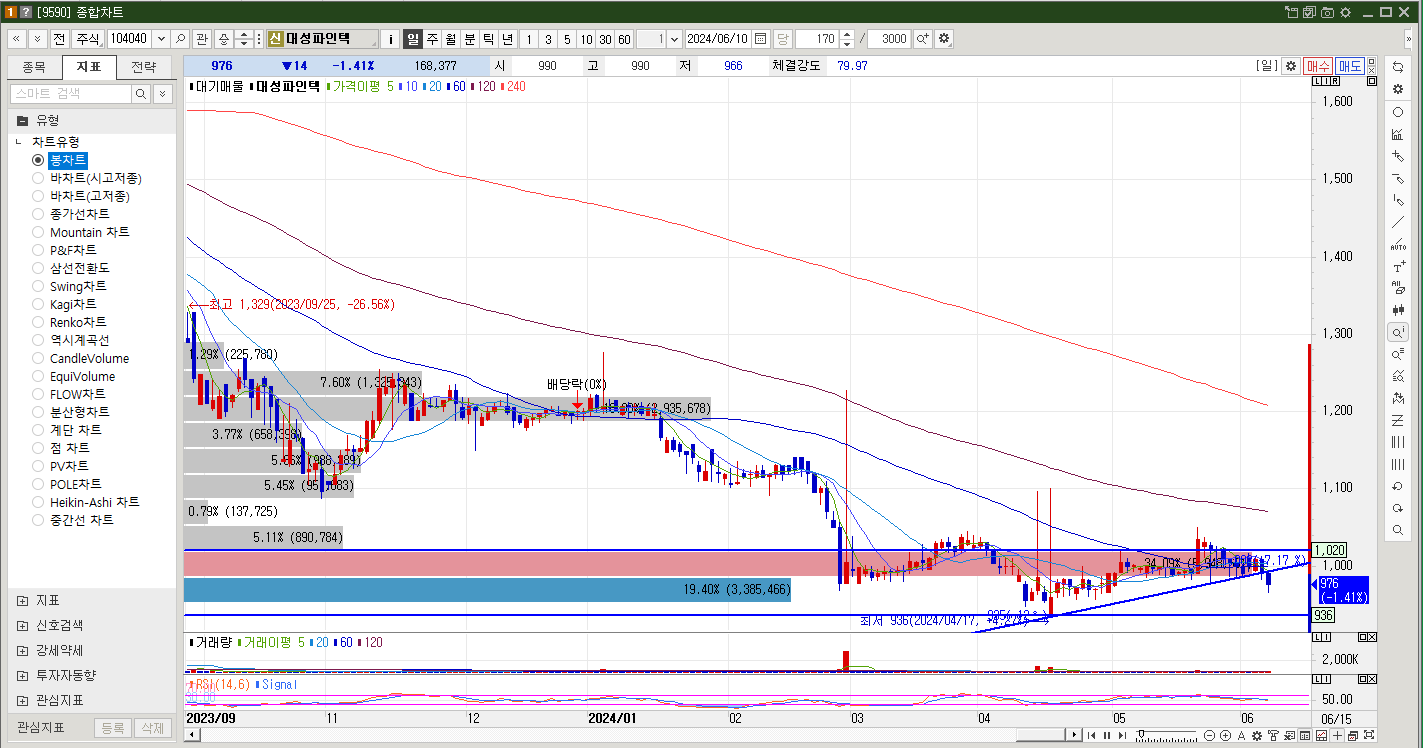Click the 등록 button

coord(112,728)
